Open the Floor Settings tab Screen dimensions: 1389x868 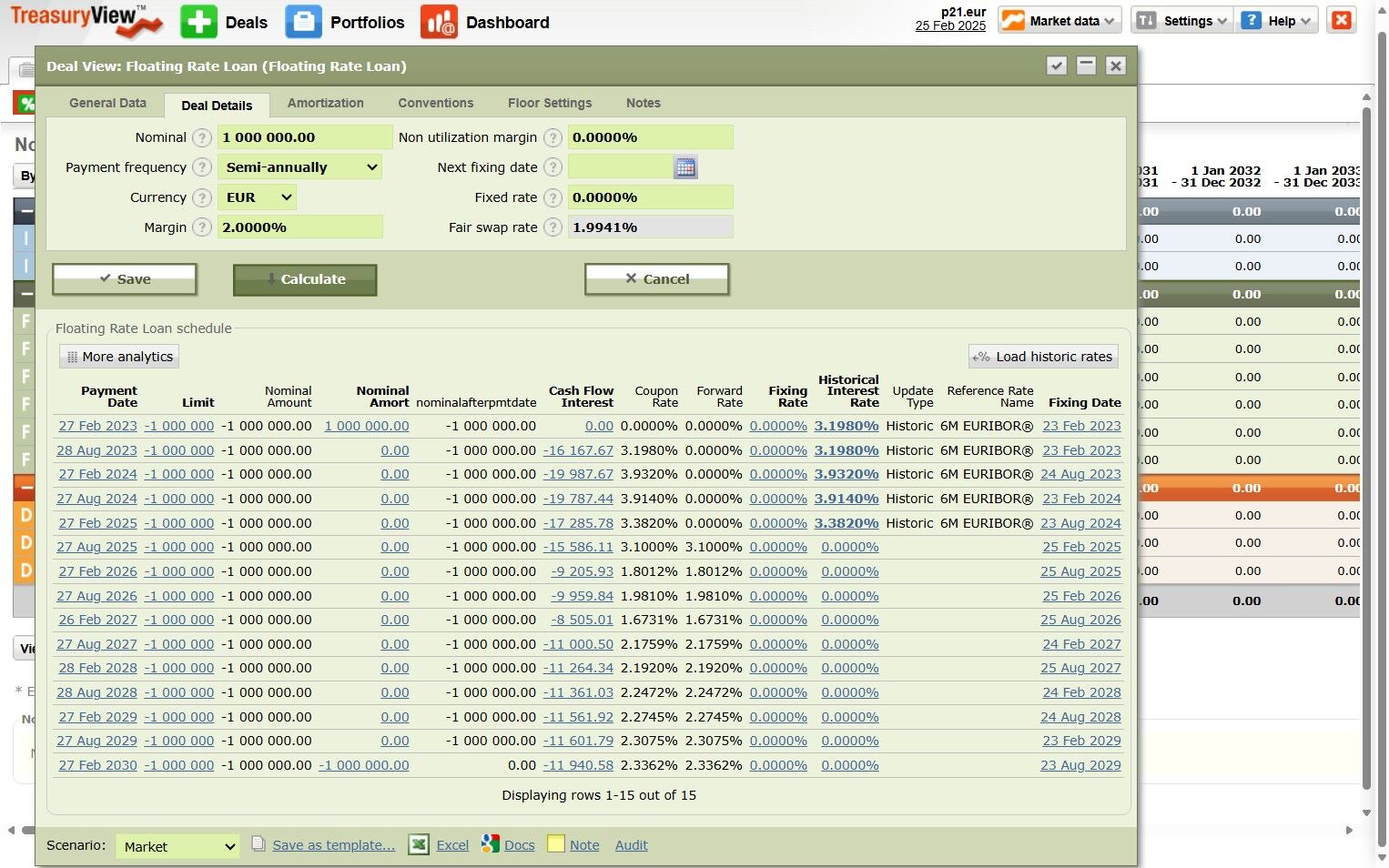[x=550, y=103]
